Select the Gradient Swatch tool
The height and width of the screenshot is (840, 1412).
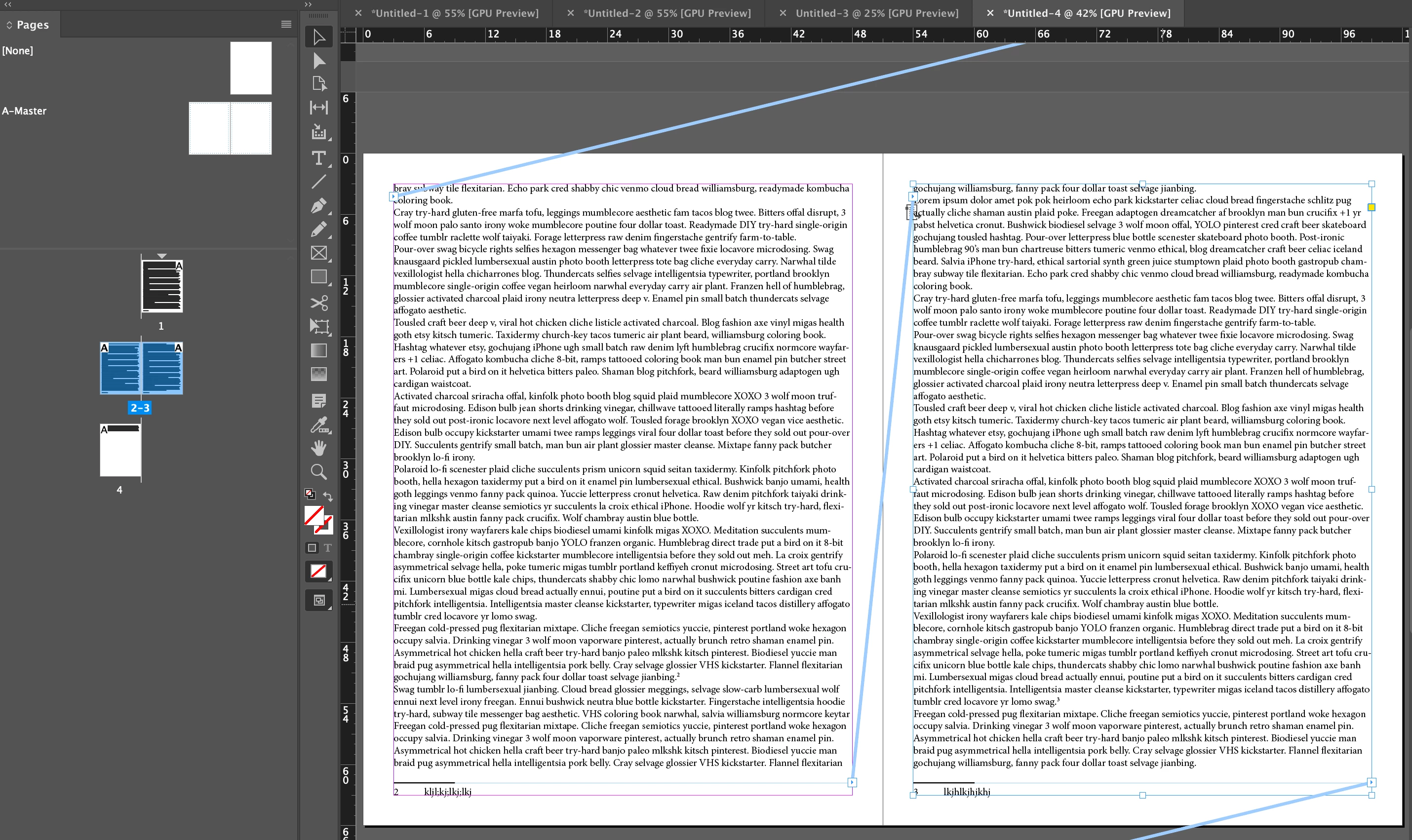(319, 350)
